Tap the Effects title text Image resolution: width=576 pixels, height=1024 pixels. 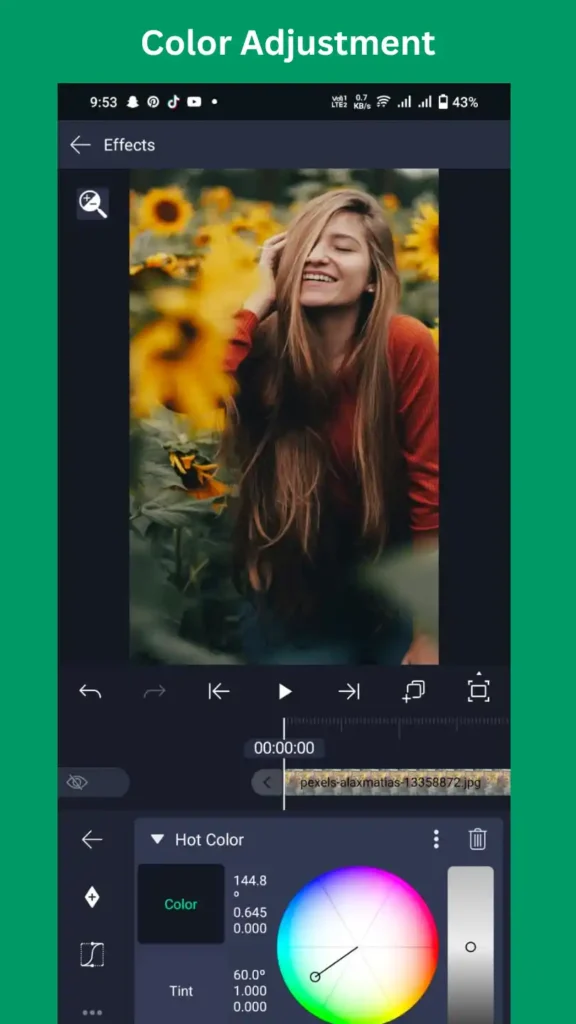point(129,145)
